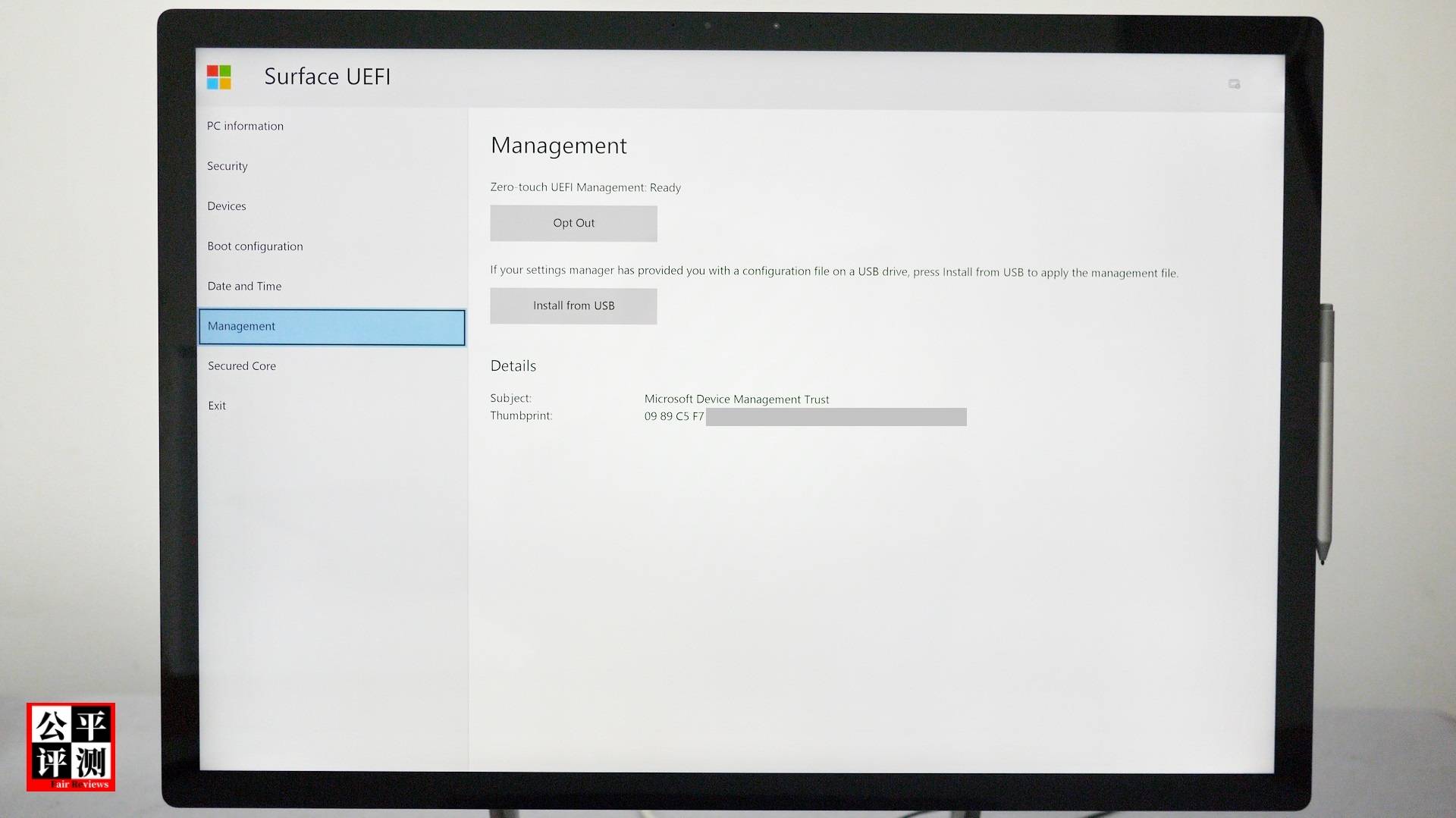
Task: Click the Subject label
Action: click(511, 398)
